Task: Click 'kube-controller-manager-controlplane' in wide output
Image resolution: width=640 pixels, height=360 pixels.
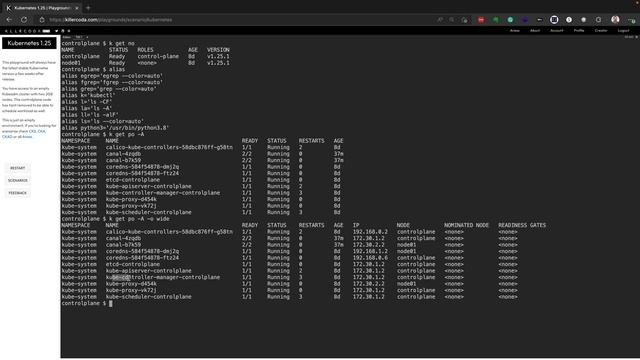Action: (x=163, y=278)
